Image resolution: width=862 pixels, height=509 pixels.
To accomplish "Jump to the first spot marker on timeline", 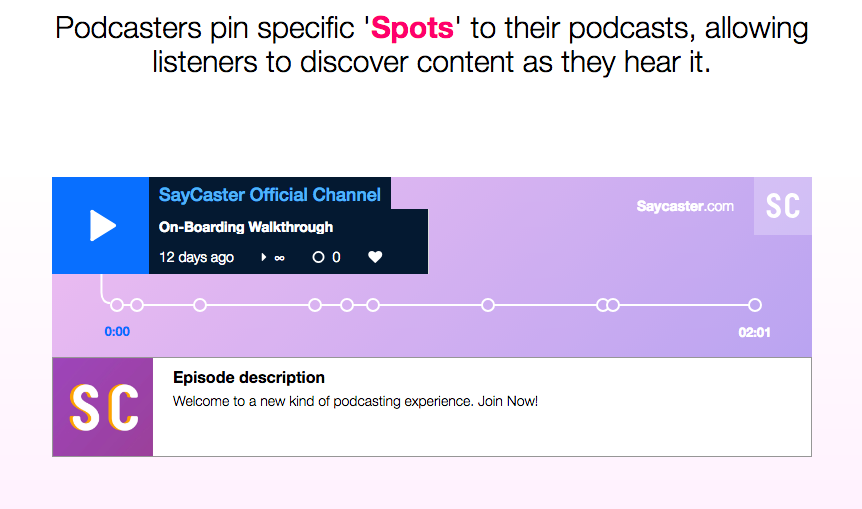I will (x=117, y=305).
